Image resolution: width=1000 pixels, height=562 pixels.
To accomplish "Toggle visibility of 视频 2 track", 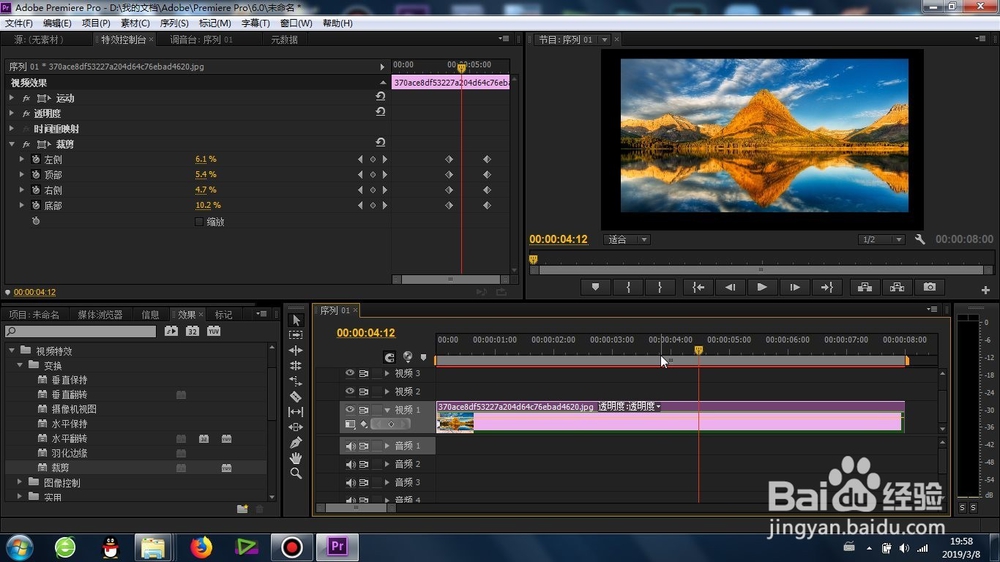I will [x=349, y=391].
